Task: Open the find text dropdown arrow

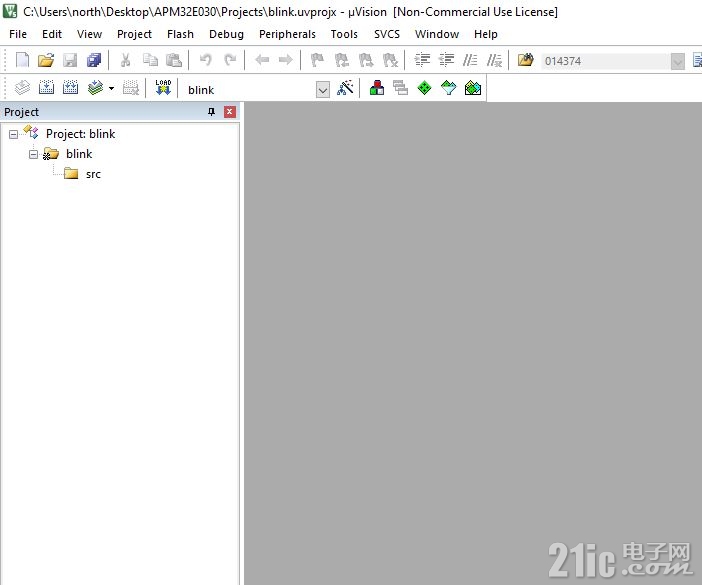Action: (678, 61)
